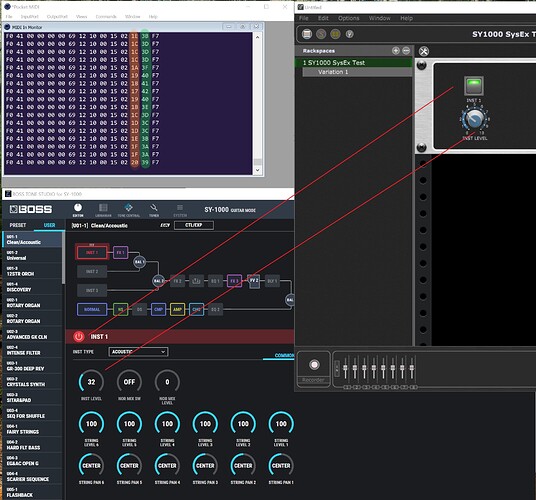Adjust the INST LEVEL 32 knob
Image resolution: width=536 pixels, height=500 pixels.
point(91,382)
